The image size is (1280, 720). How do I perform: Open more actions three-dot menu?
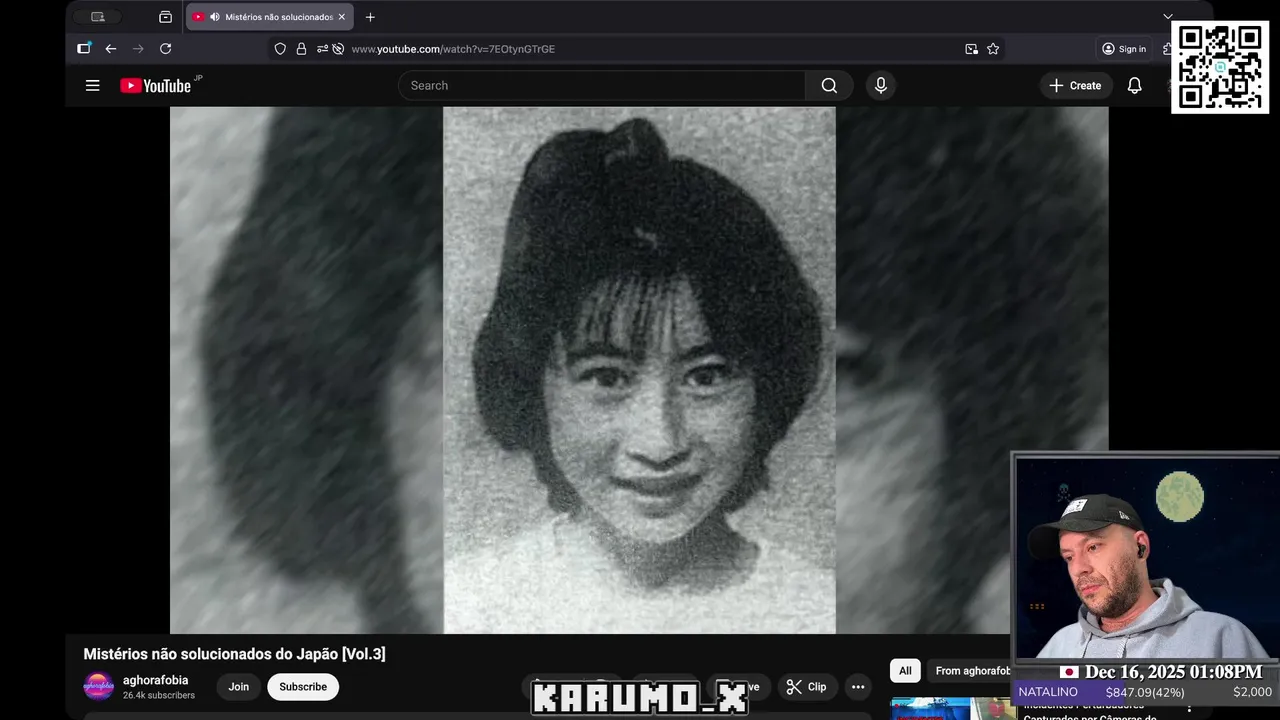pyautogui.click(x=858, y=687)
